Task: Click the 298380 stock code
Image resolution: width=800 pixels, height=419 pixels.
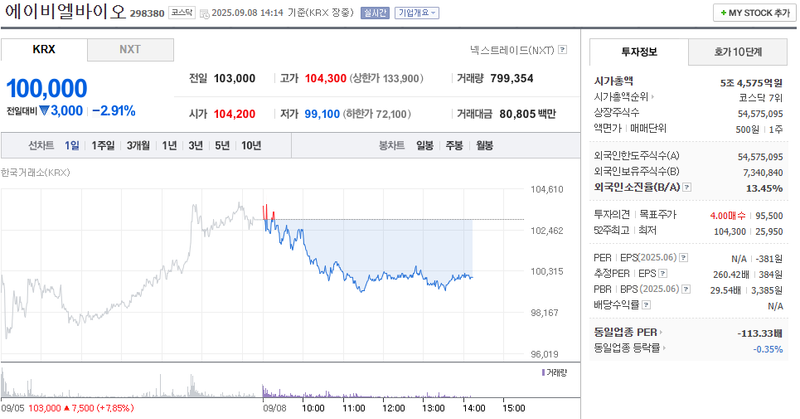Action: [147, 14]
